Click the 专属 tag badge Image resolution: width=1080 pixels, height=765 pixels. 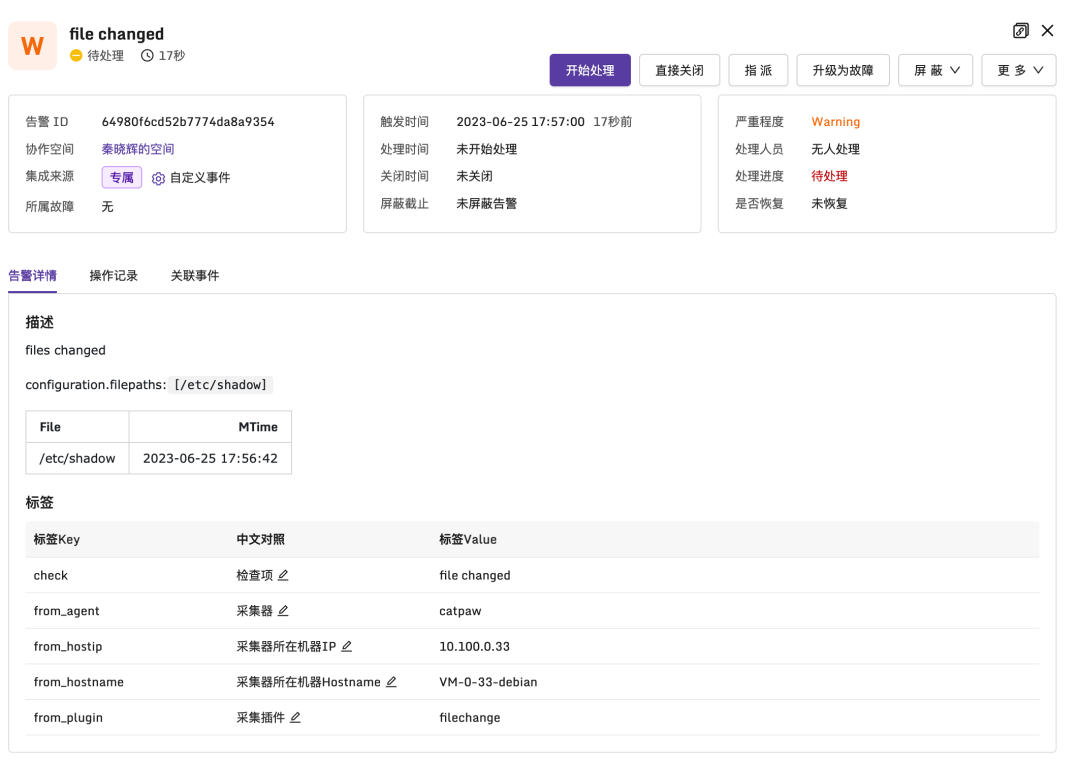(x=121, y=177)
